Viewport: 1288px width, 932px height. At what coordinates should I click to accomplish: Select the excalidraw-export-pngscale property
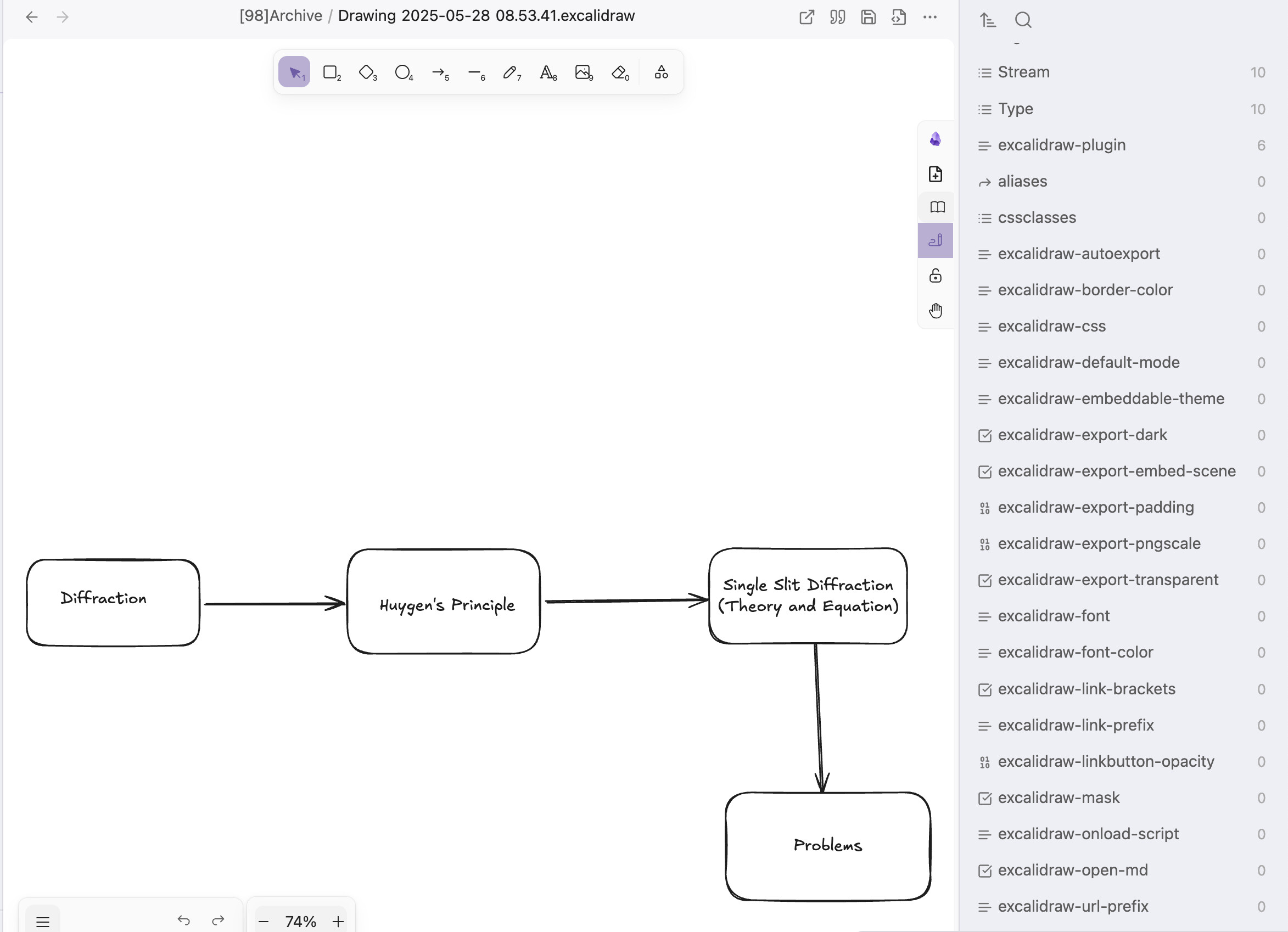point(1121,544)
